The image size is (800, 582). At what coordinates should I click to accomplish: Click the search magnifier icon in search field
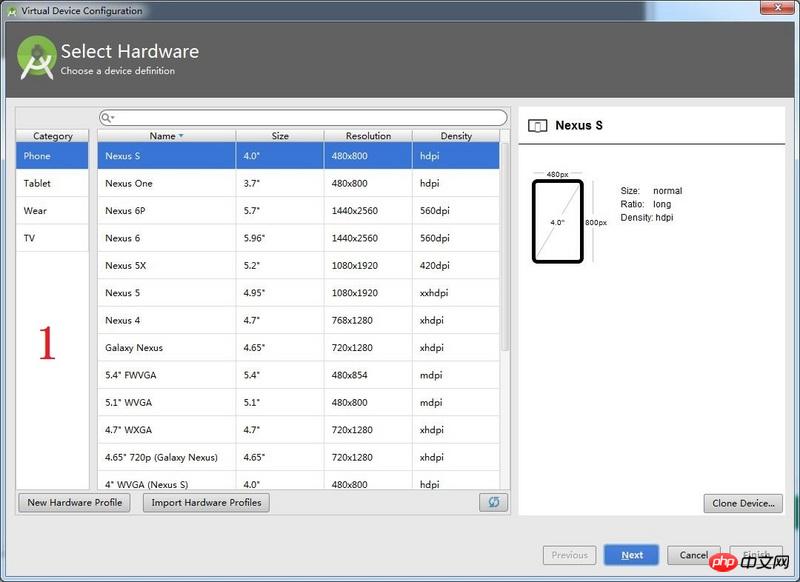106,118
